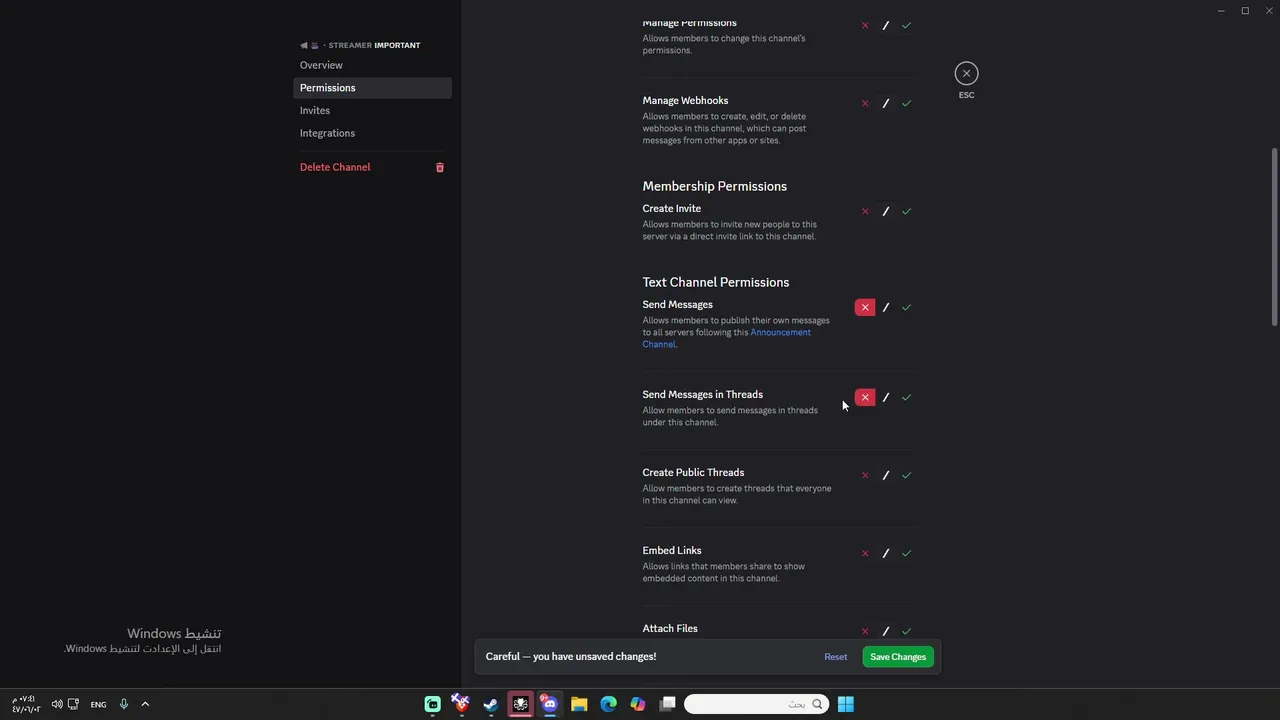Click the Windows taskbar search box
Image resolution: width=1280 pixels, height=720 pixels.
tap(756, 704)
